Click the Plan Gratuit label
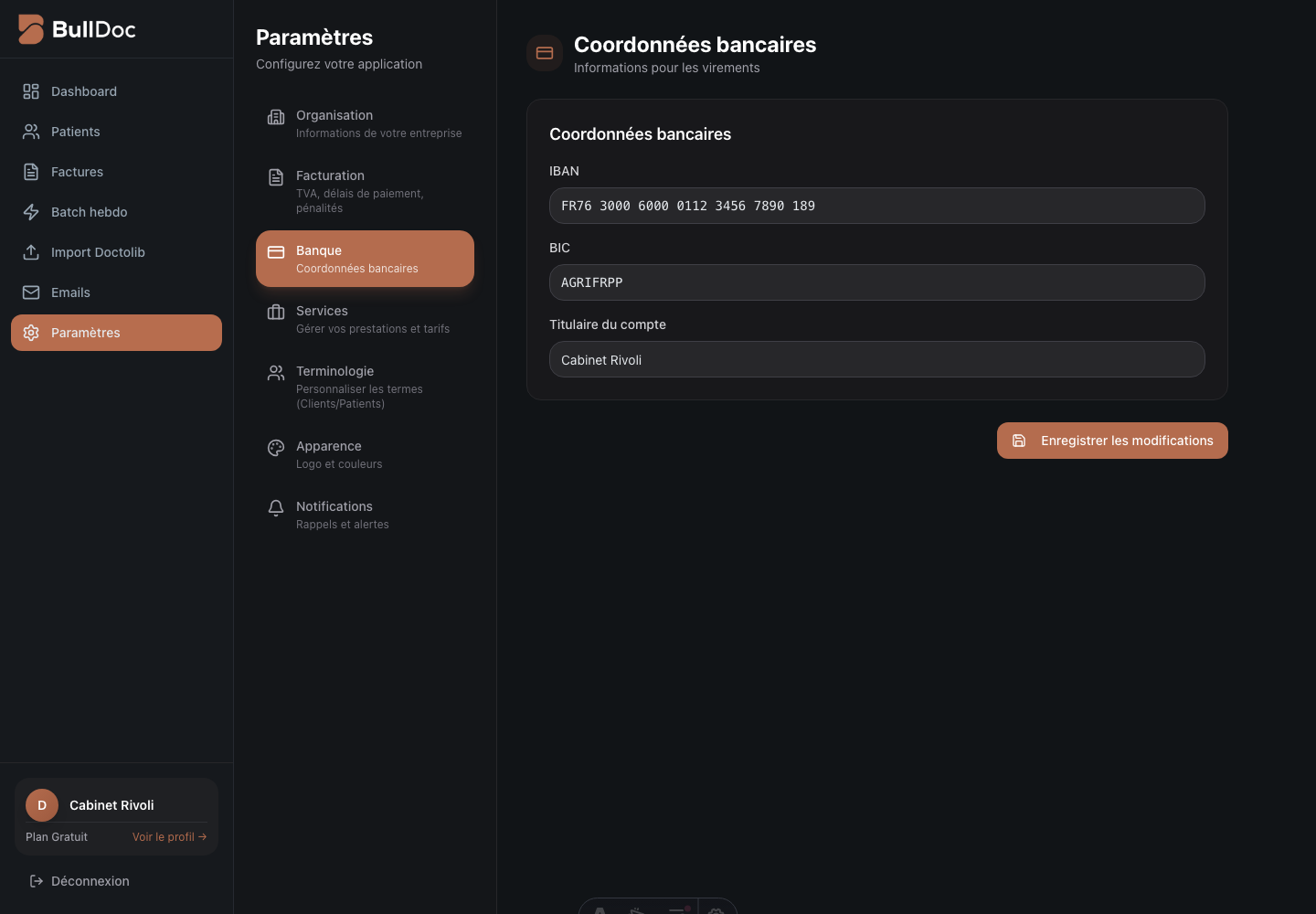Screen dimensions: 1316x914 57,837
